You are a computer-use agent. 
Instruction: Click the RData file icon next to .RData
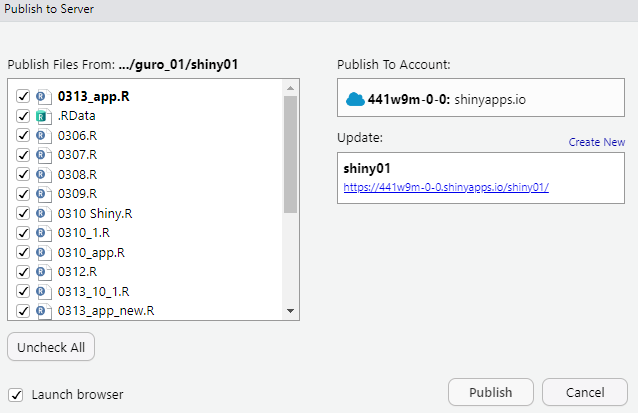coord(44,116)
